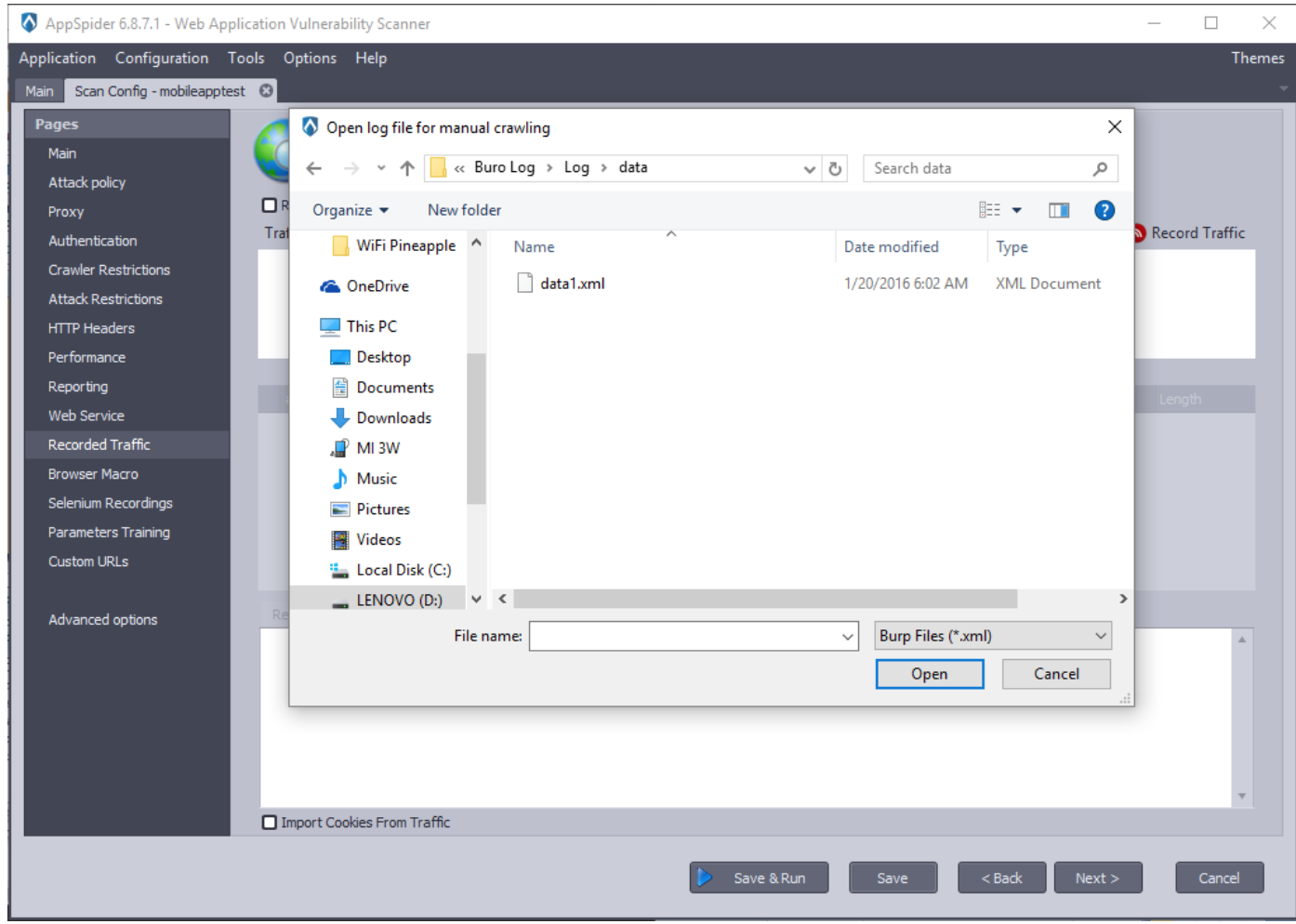Viewport: 1296px width, 924px height.
Task: Open Advanced options page
Action: click(x=102, y=620)
